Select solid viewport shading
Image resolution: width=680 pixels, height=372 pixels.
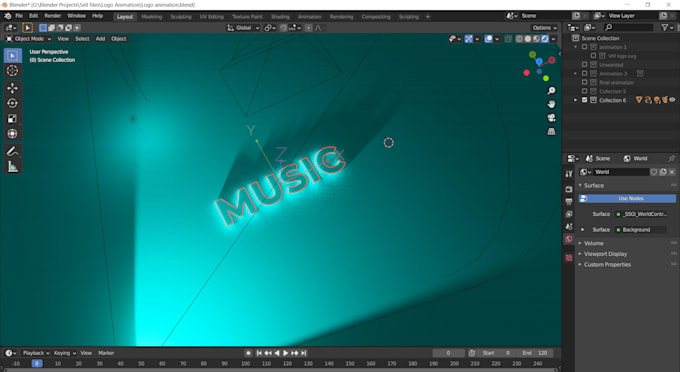528,39
